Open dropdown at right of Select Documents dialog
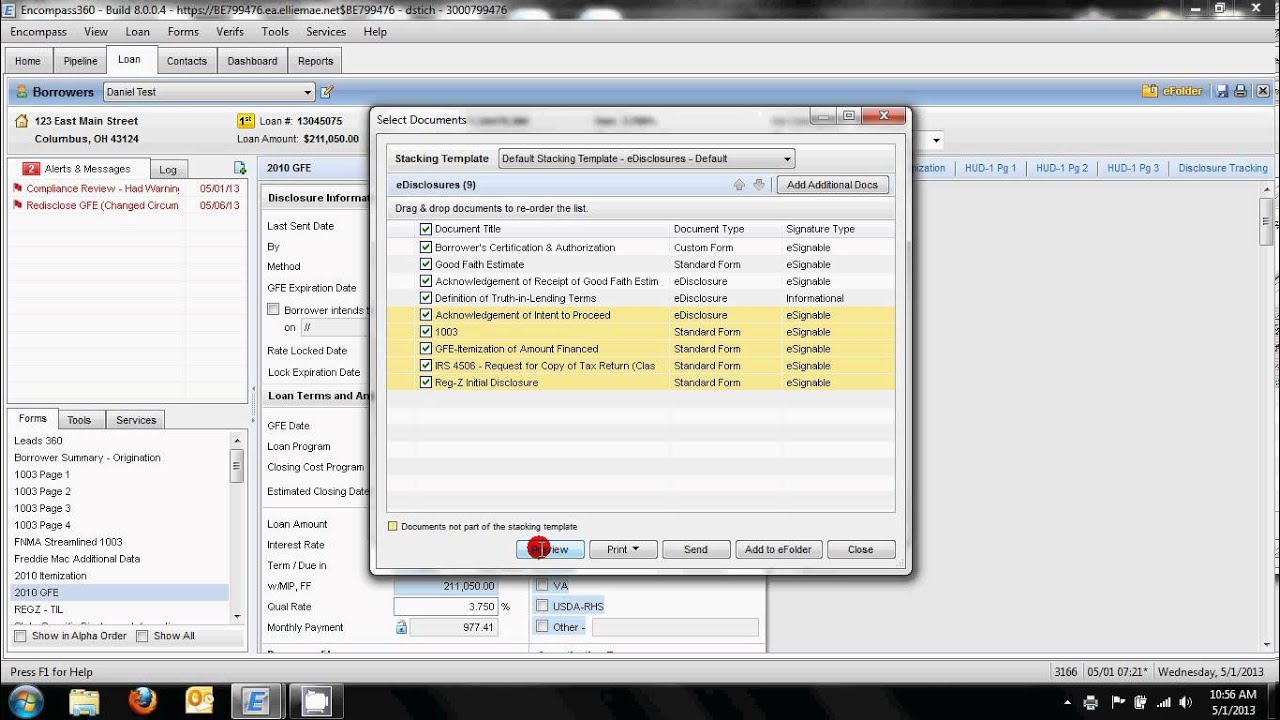 pos(937,141)
